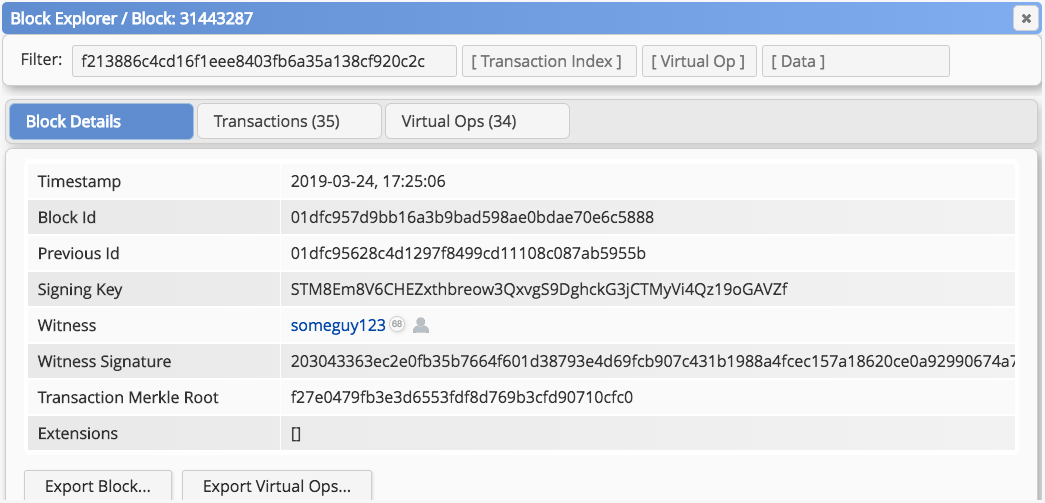Open the Virtual Ops (34) tab

[476, 121]
